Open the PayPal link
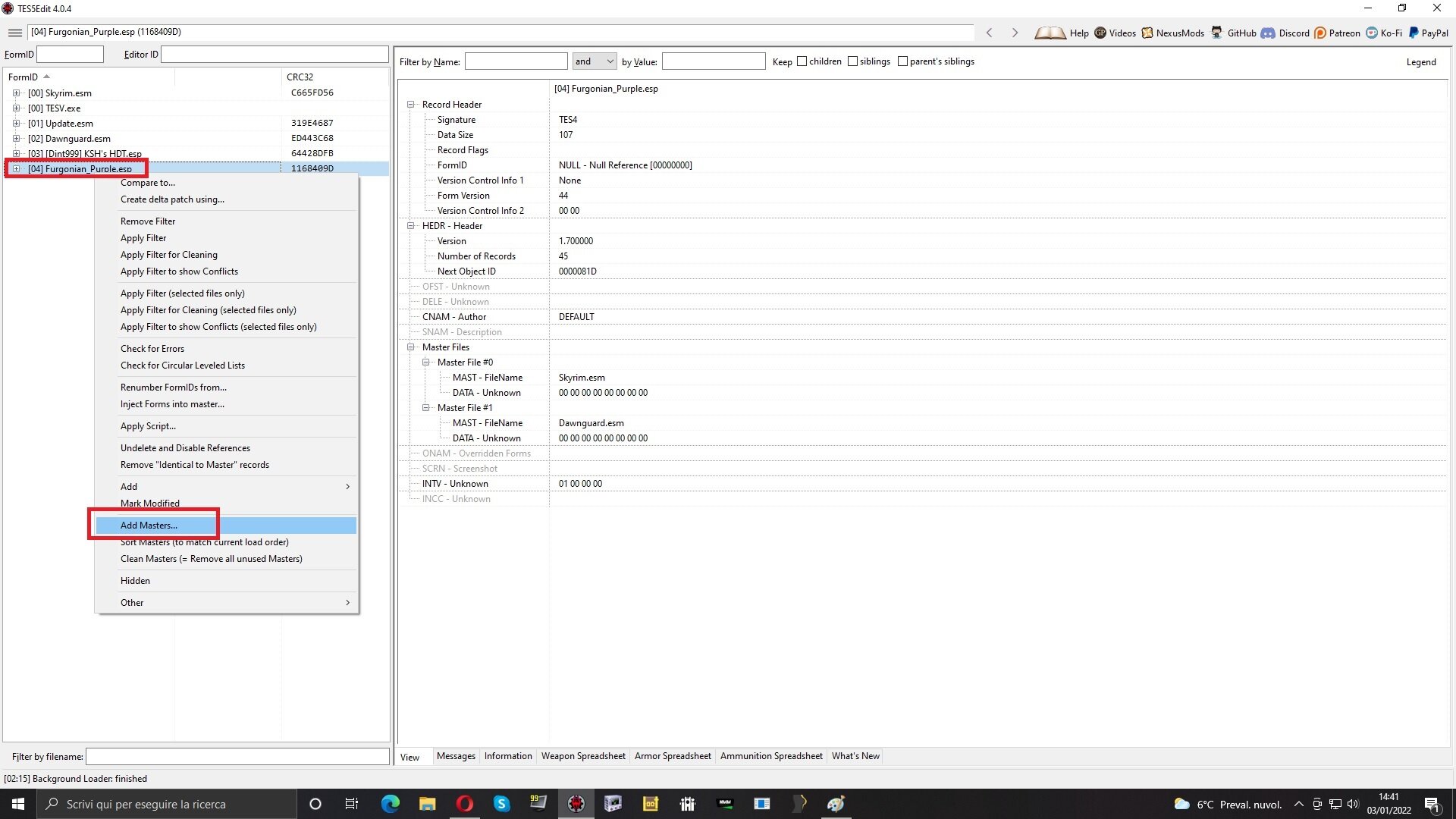Viewport: 1456px width, 819px height. point(1428,33)
